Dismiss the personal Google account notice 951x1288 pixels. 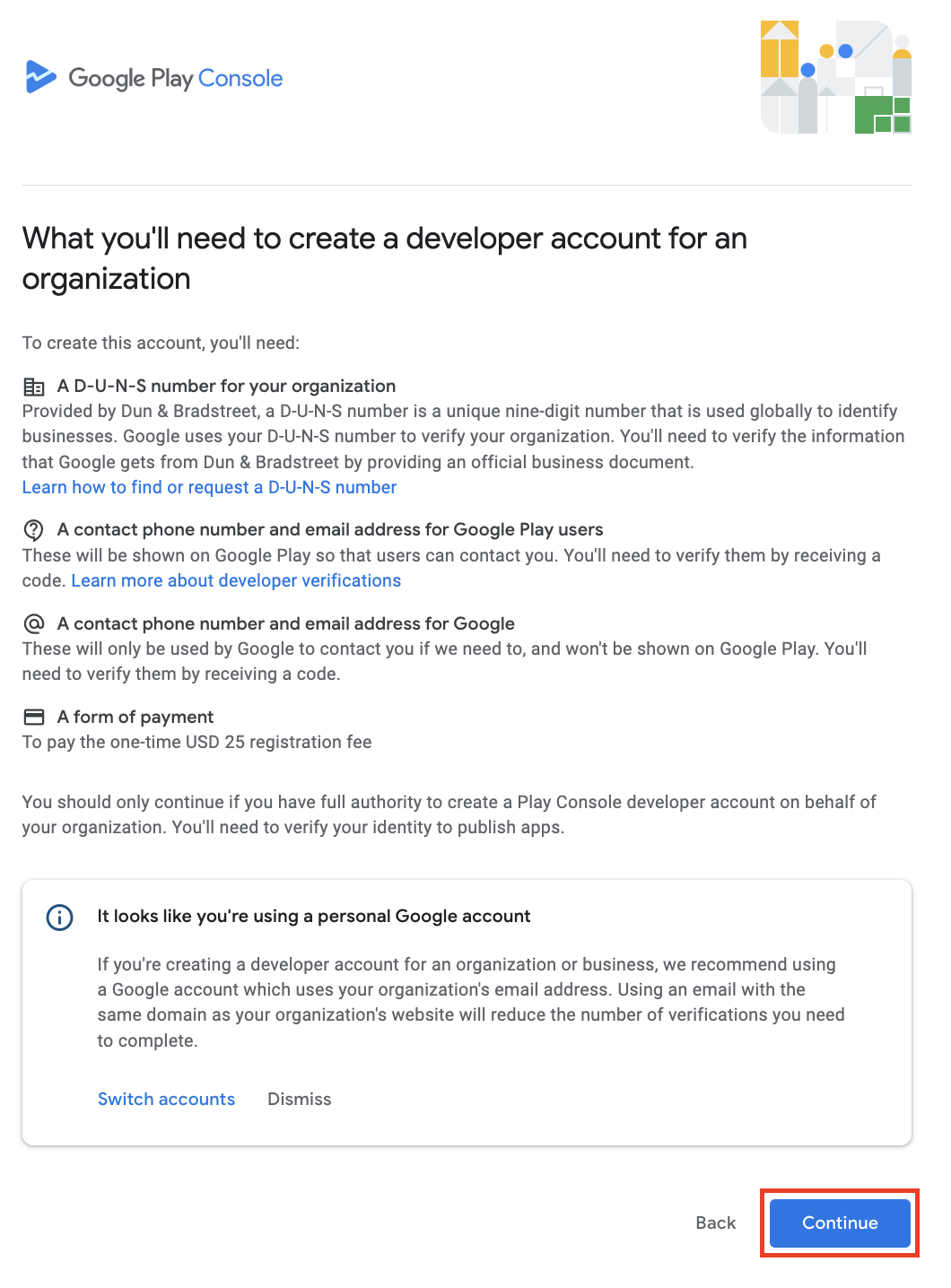pyautogui.click(x=300, y=1099)
